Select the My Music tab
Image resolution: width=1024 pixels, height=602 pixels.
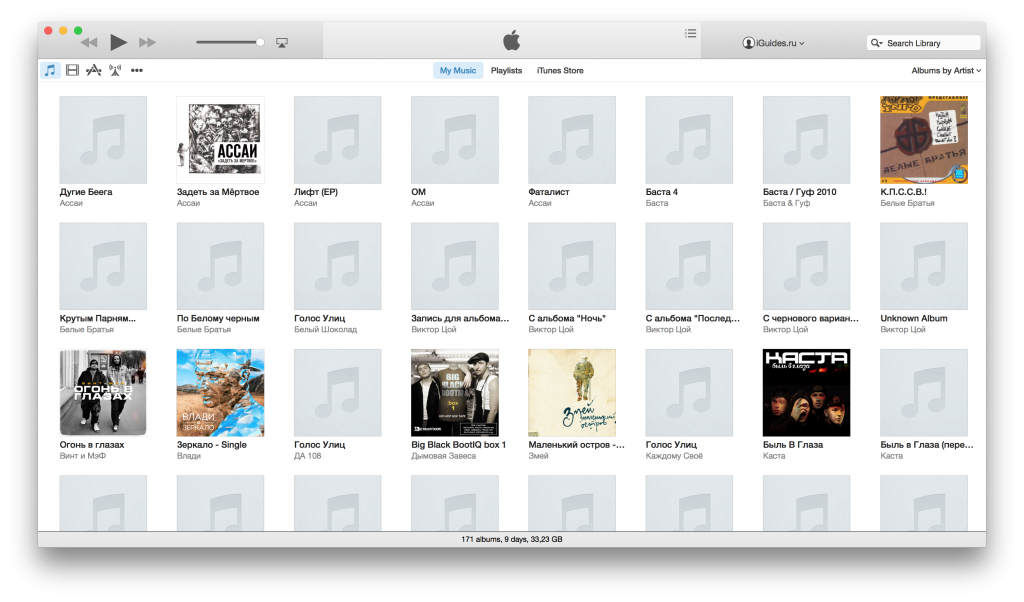click(x=458, y=71)
